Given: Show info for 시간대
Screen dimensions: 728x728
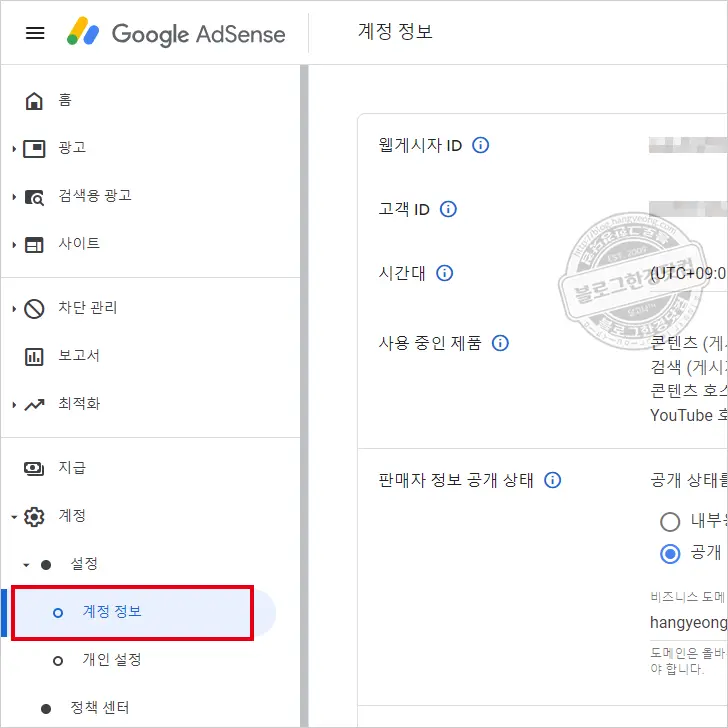Looking at the screenshot, I should 444,273.
